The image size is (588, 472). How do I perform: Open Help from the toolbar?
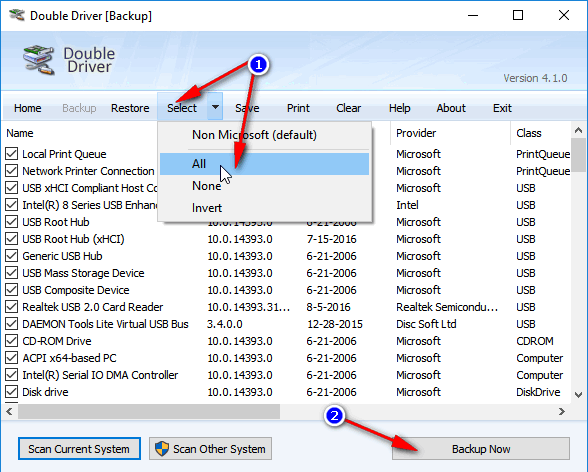tap(399, 108)
